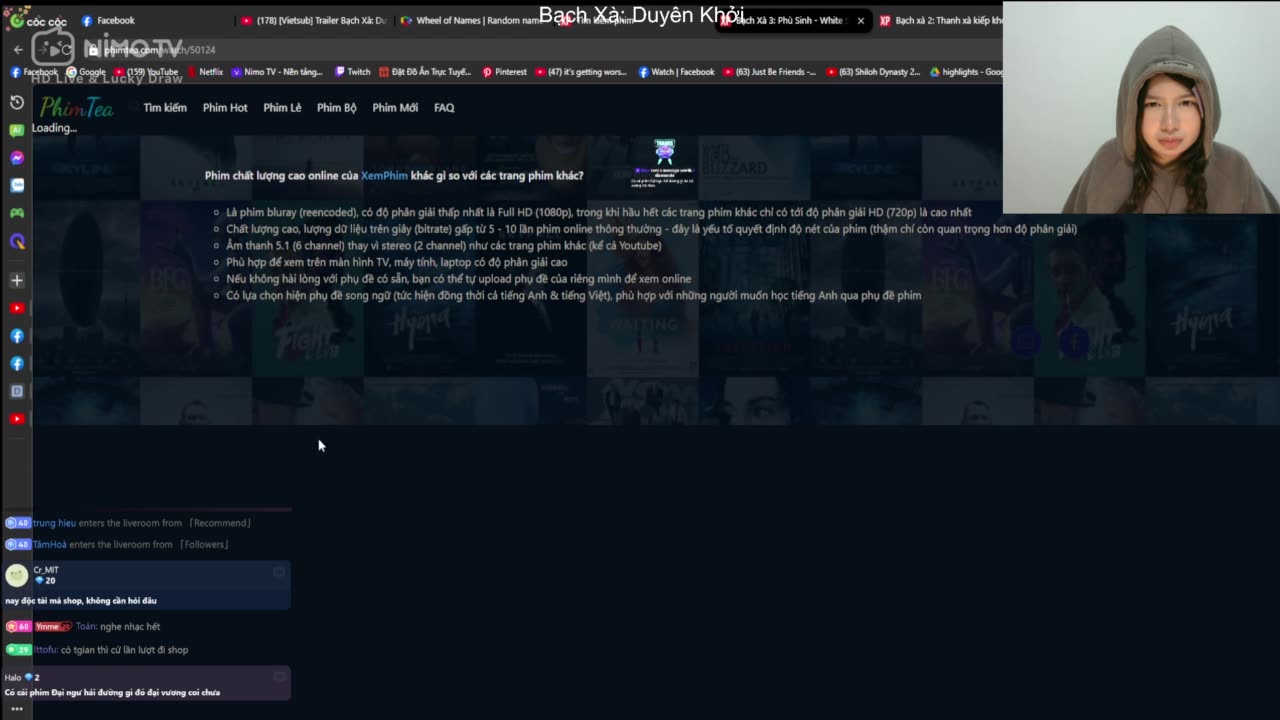Close the Bạch Xà 3: Phù Sinh tab

[860, 20]
